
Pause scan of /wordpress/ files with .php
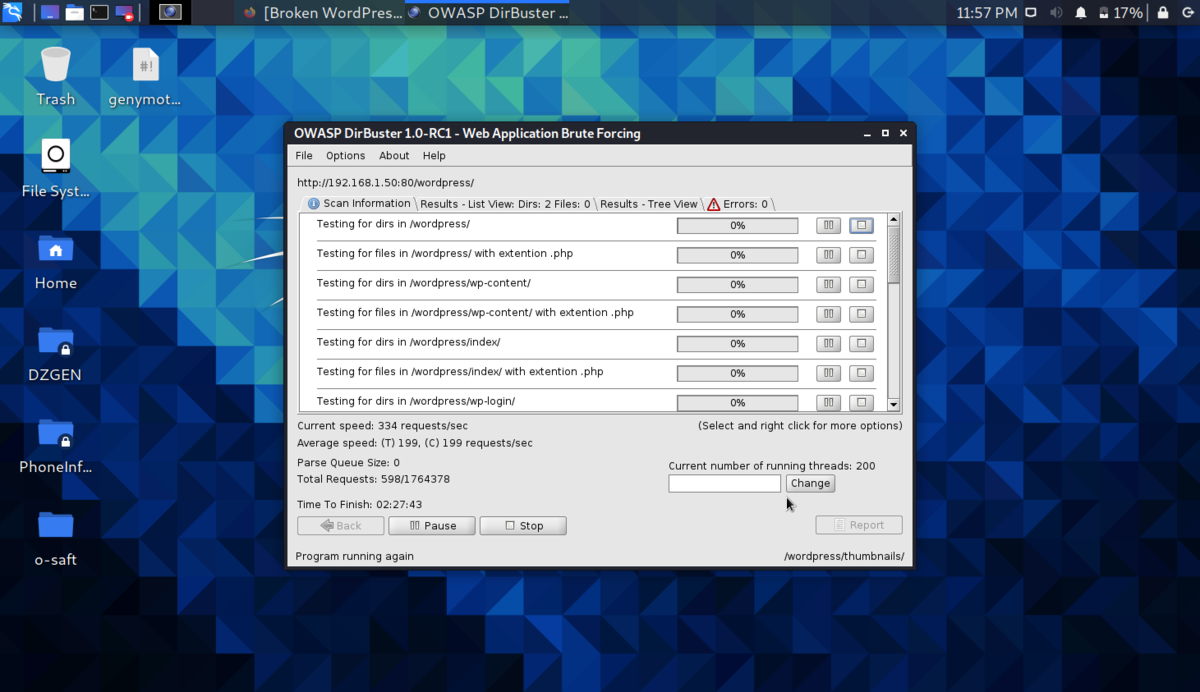pos(828,255)
